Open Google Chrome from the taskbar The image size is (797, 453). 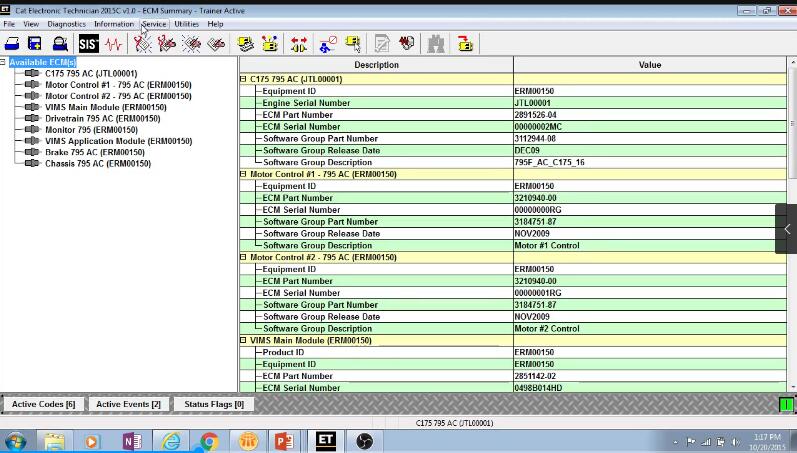tap(209, 440)
